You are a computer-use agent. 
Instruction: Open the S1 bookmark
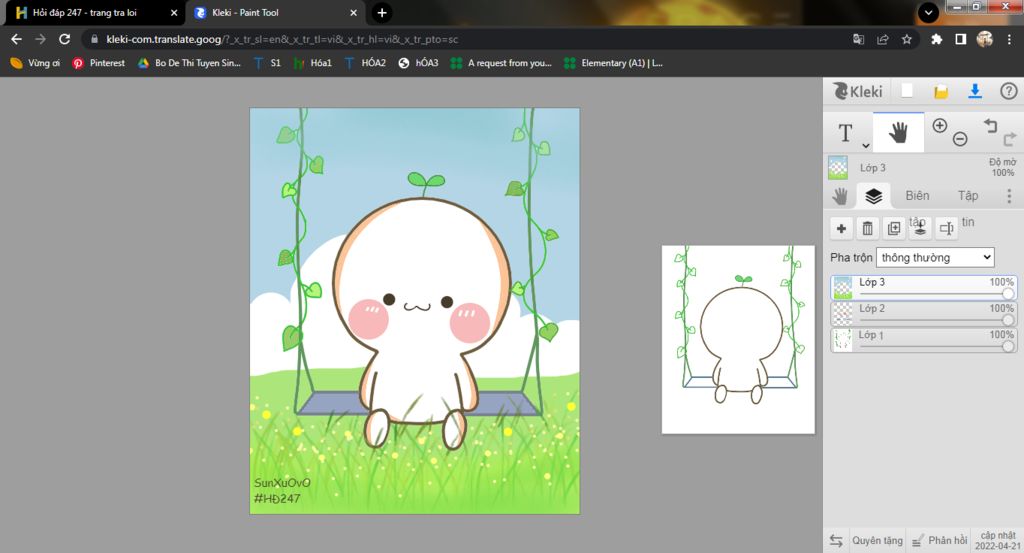click(x=267, y=63)
